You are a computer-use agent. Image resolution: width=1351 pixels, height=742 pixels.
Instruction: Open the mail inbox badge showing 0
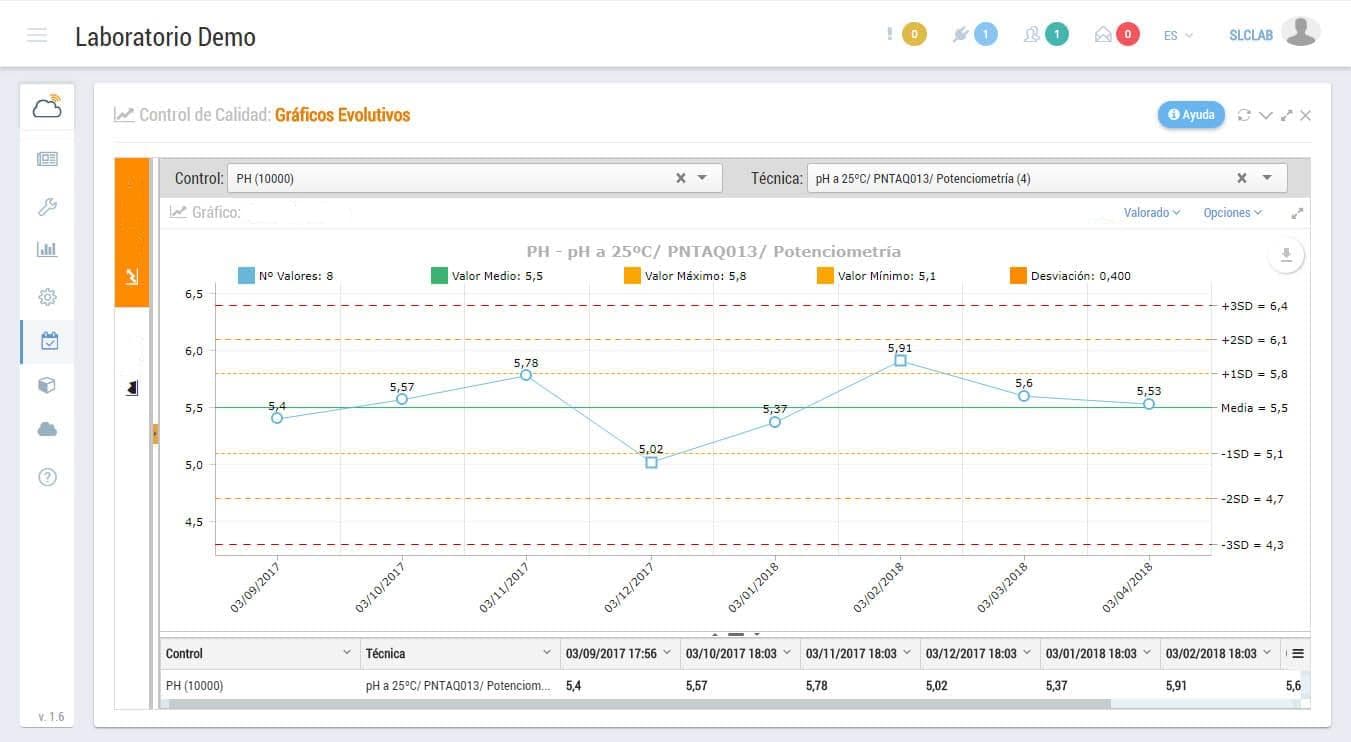1127,35
